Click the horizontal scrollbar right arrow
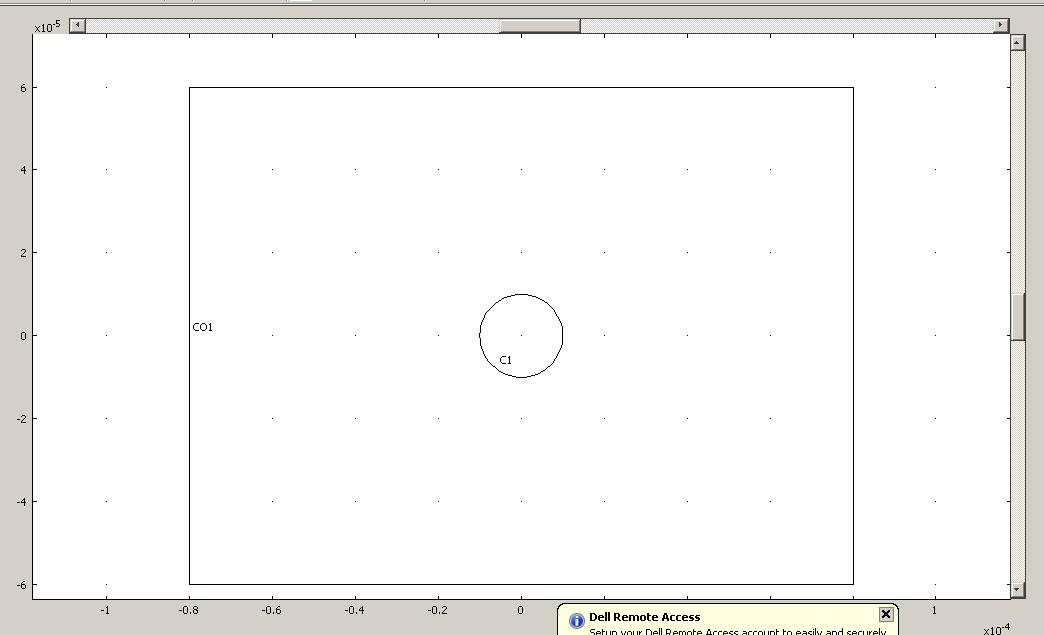 click(1000, 25)
